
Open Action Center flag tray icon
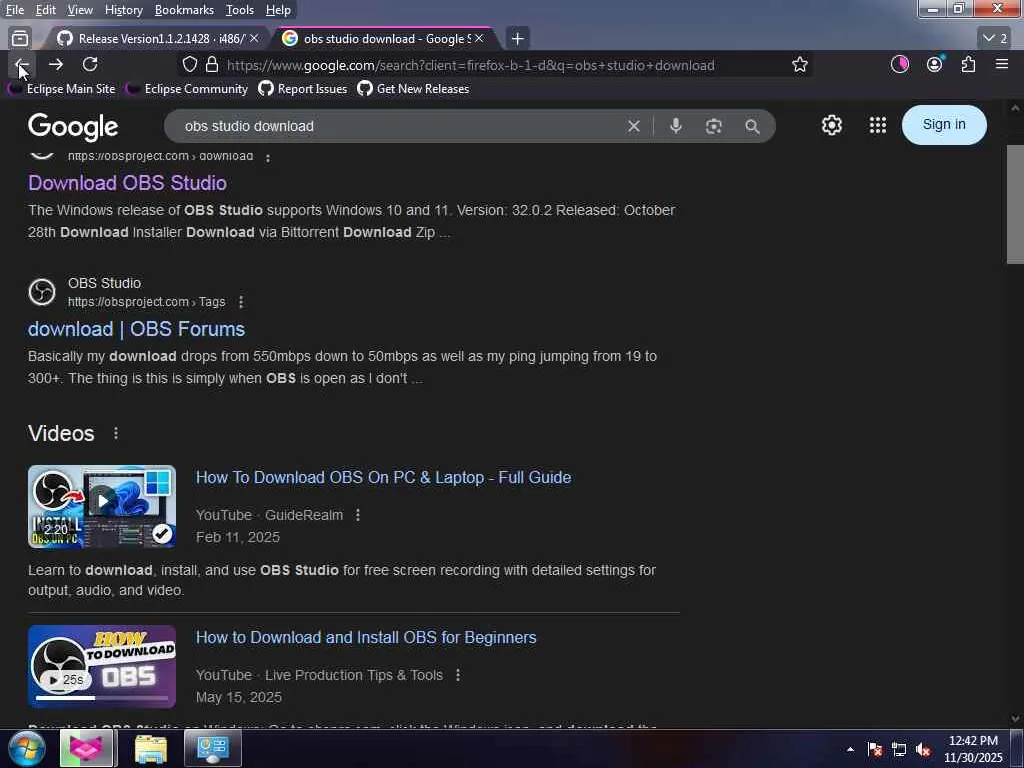(x=875, y=750)
